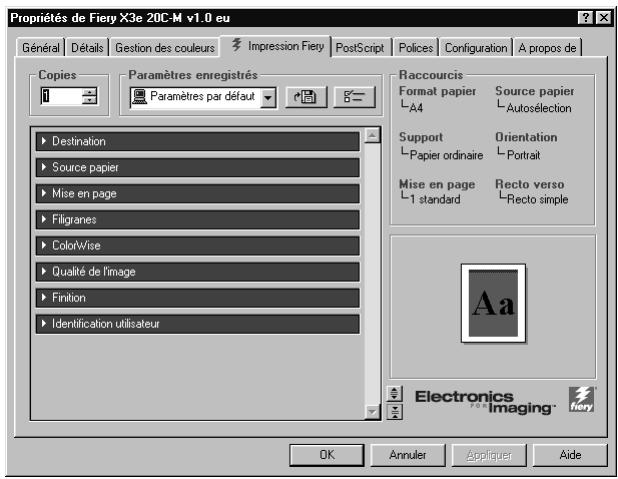This screenshot has width=618, height=479.
Task: Click the collapse-all arrows icon near Electronics
Action: 395,412
